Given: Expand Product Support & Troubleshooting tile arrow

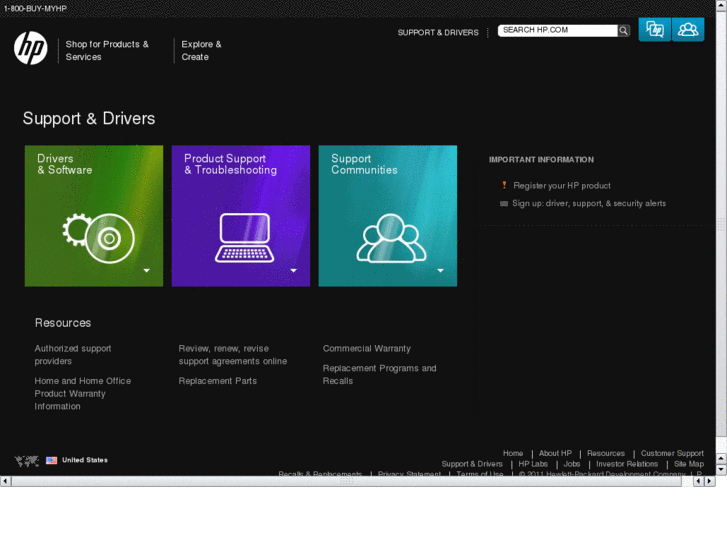Looking at the screenshot, I should coord(294,270).
